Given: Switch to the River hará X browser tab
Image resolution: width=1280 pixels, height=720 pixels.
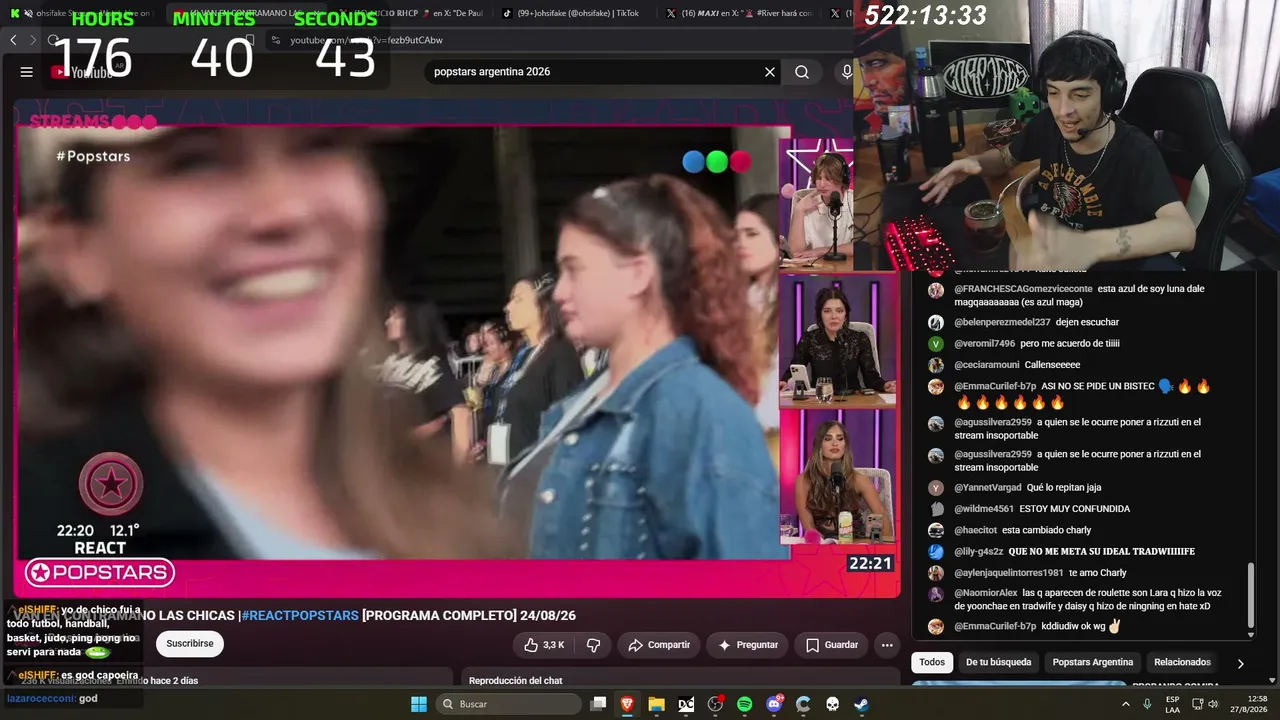Looking at the screenshot, I should [x=740, y=13].
